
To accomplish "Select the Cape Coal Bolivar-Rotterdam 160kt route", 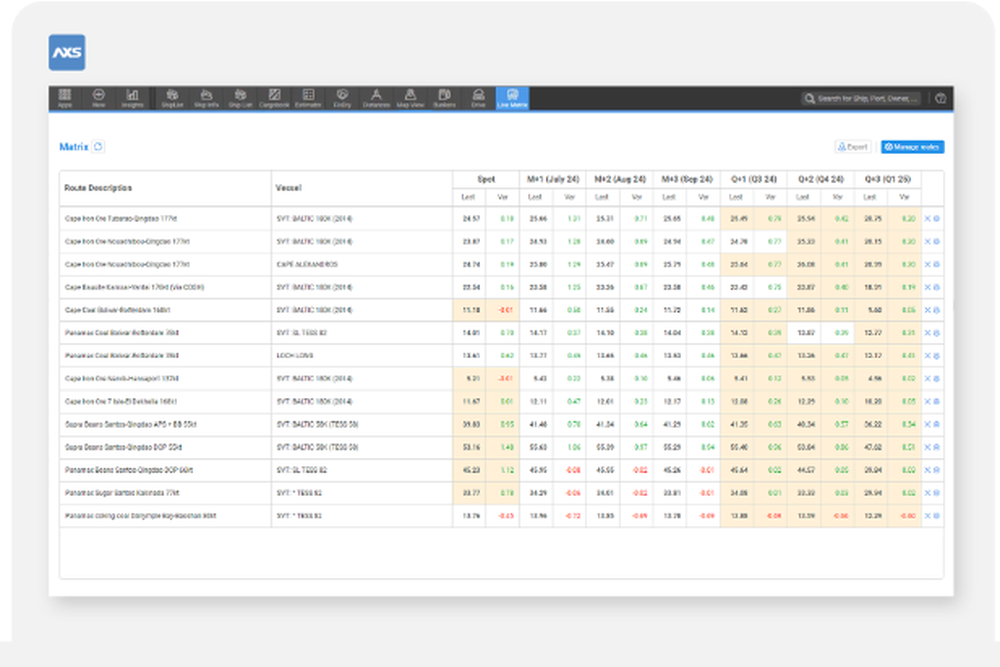I will click(117, 311).
